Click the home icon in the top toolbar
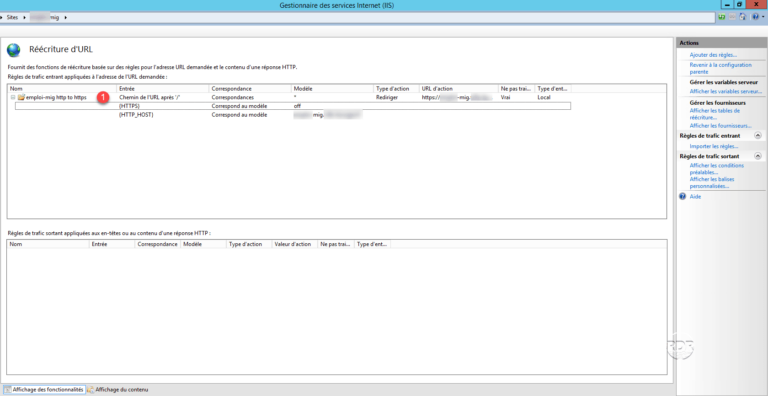 tap(743, 17)
